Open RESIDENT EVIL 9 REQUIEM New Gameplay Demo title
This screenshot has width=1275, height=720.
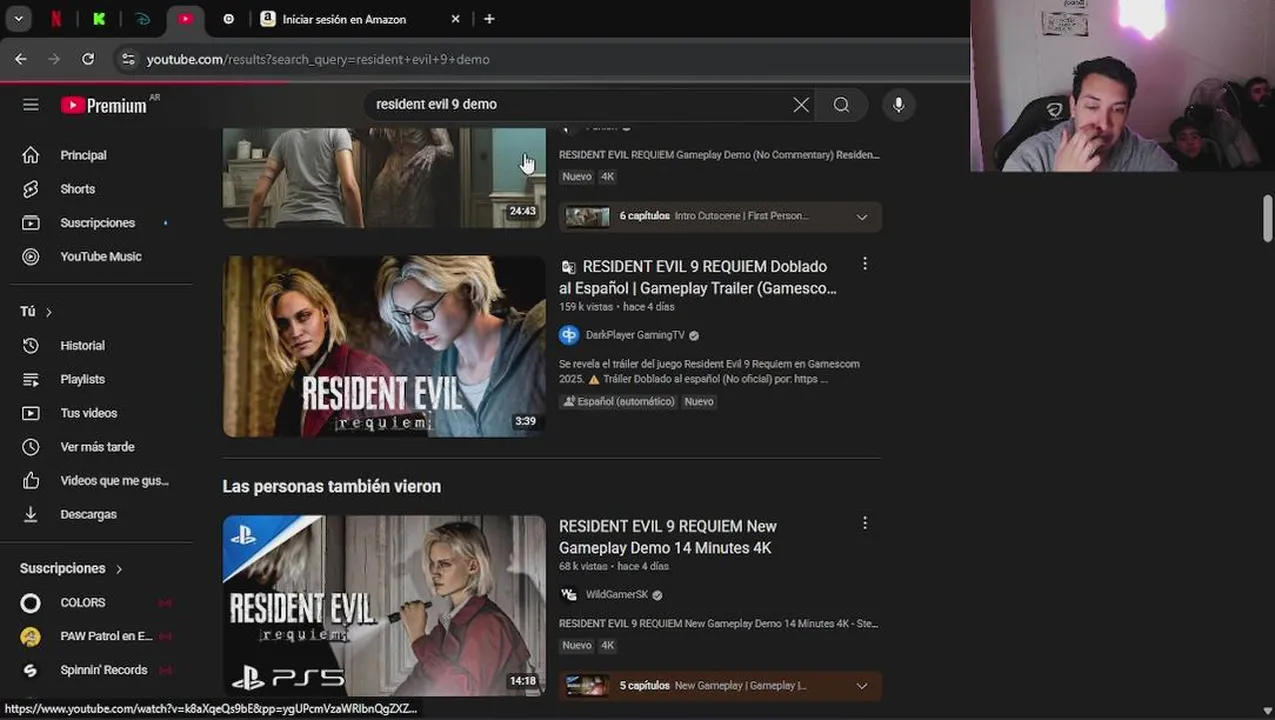668,537
